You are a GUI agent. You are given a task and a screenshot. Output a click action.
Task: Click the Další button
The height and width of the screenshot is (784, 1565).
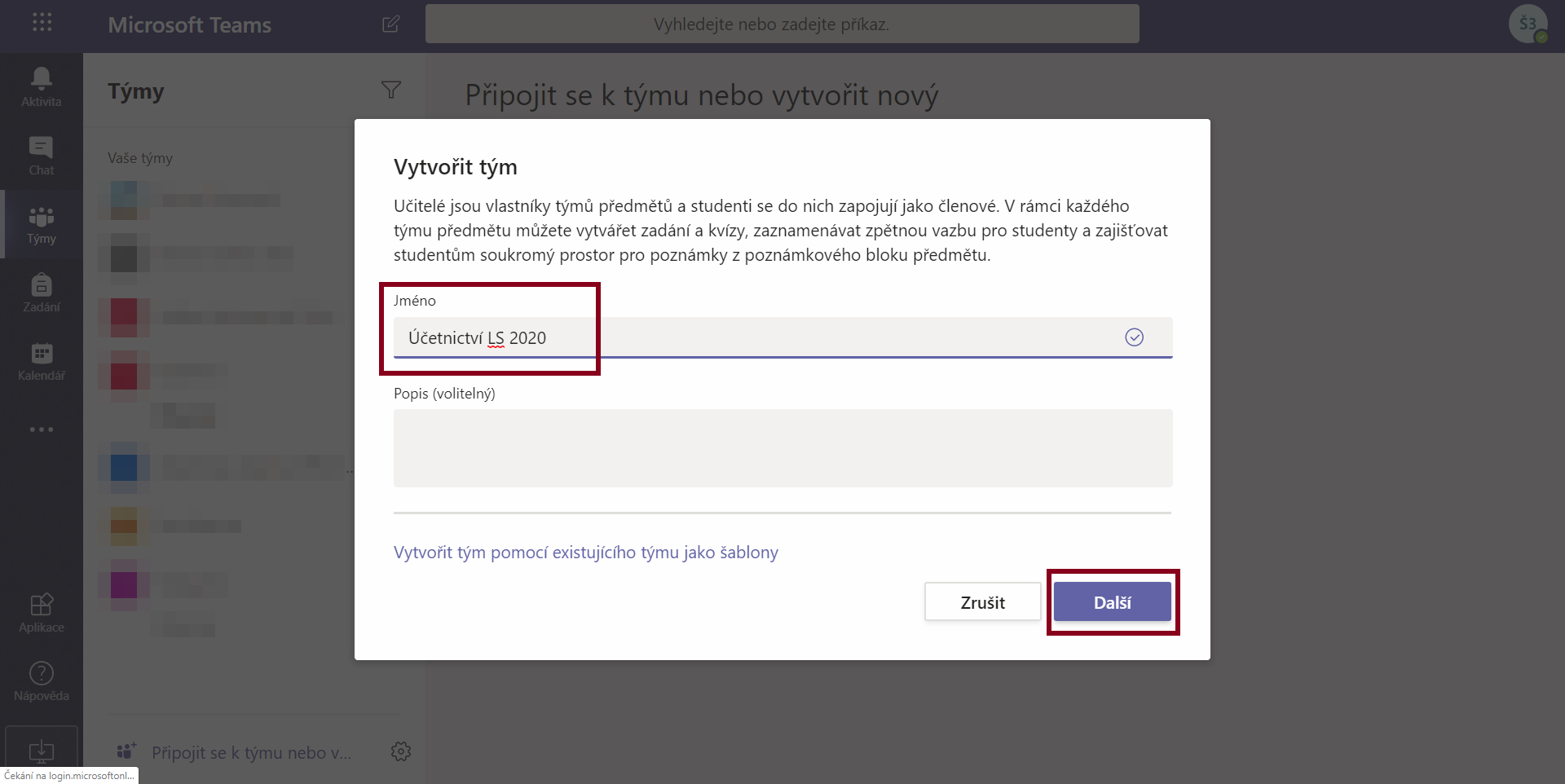pos(1113,602)
